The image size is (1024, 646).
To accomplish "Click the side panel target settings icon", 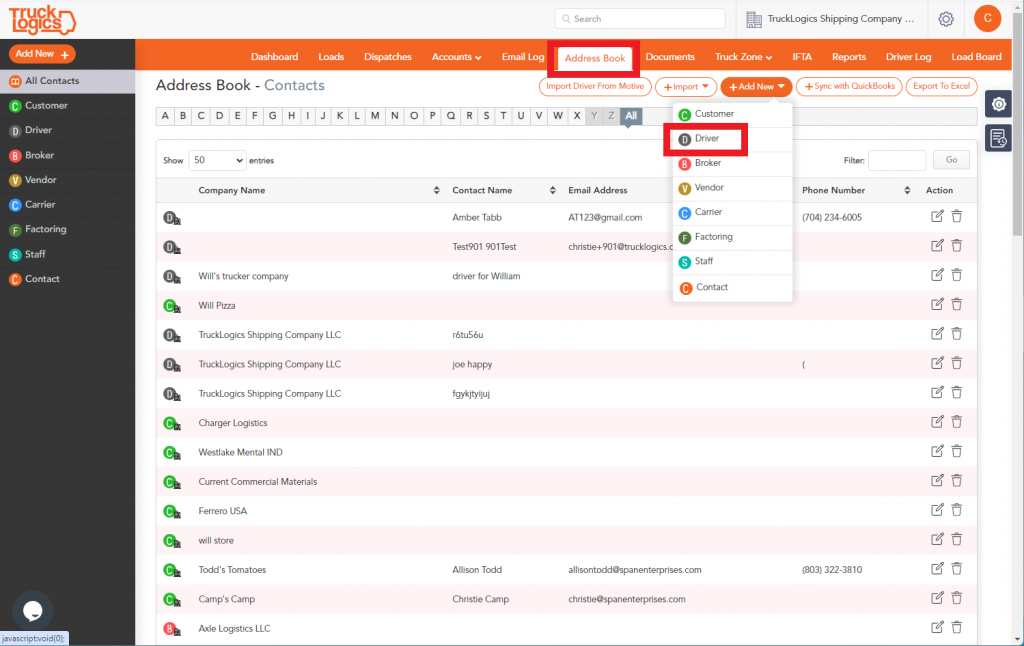I will coord(999,105).
